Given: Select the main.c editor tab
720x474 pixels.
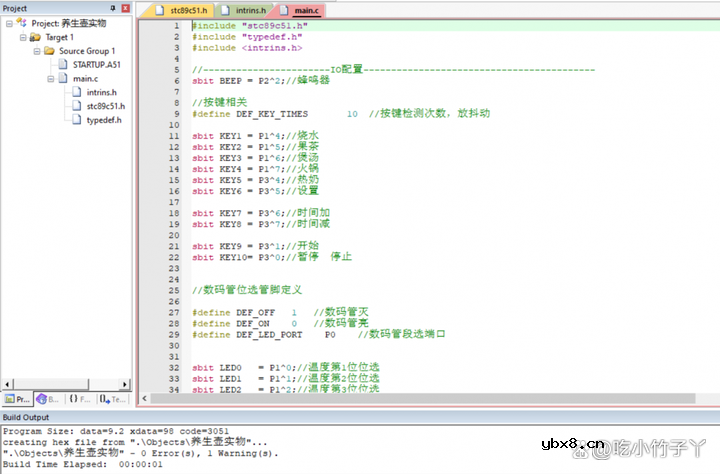Looking at the screenshot, I should pos(301,10).
